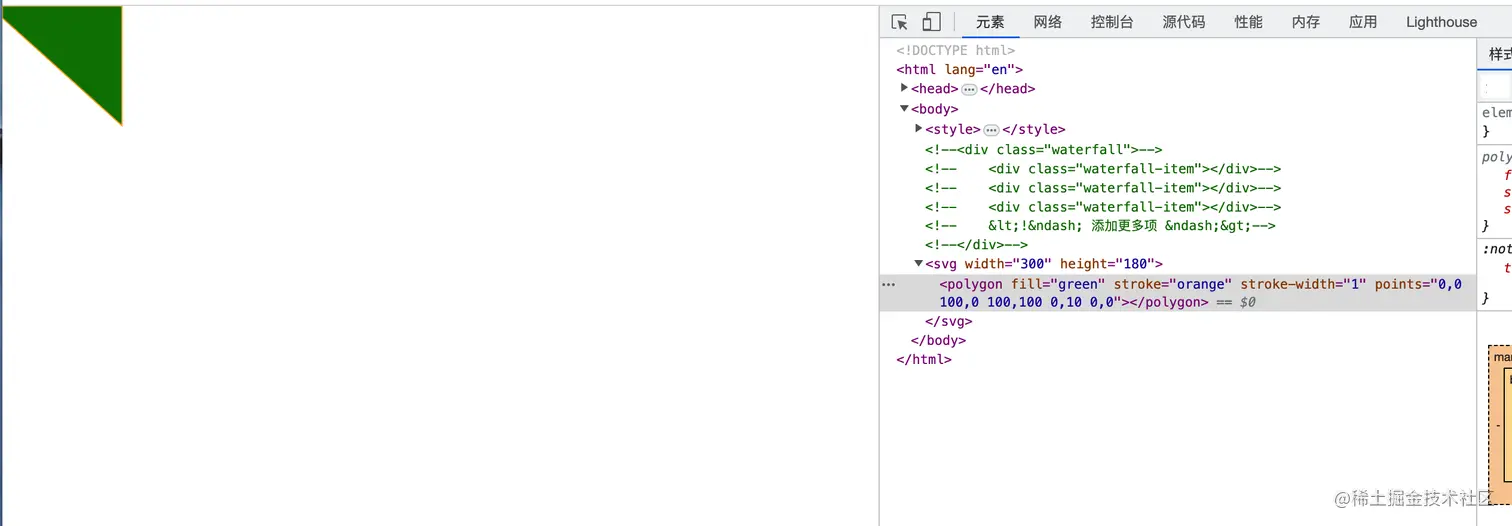Activate the inspect element picker icon
The width and height of the screenshot is (1512, 526).
[x=899, y=22]
